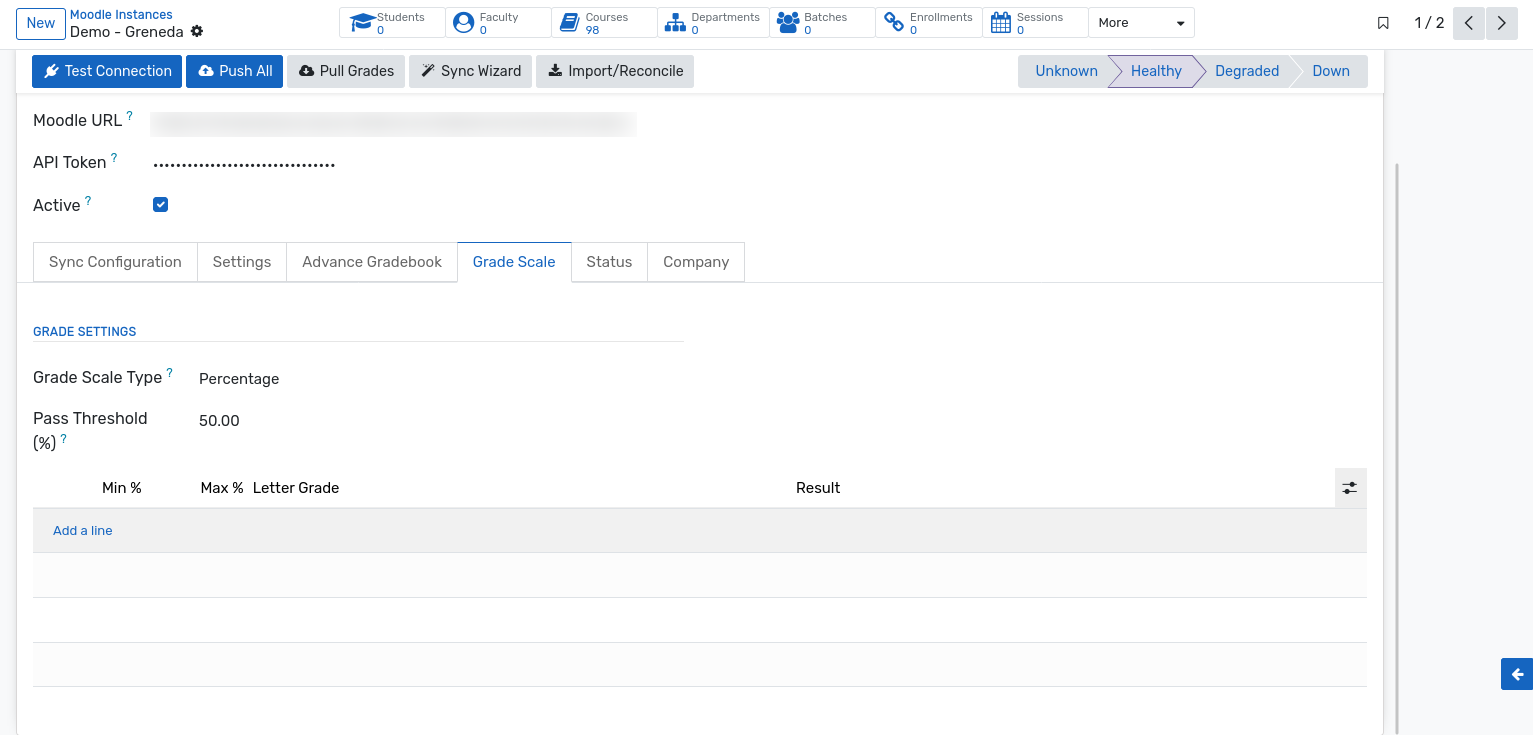Open the Sessions stat button
This screenshot has width=1533, height=735.
[1034, 23]
